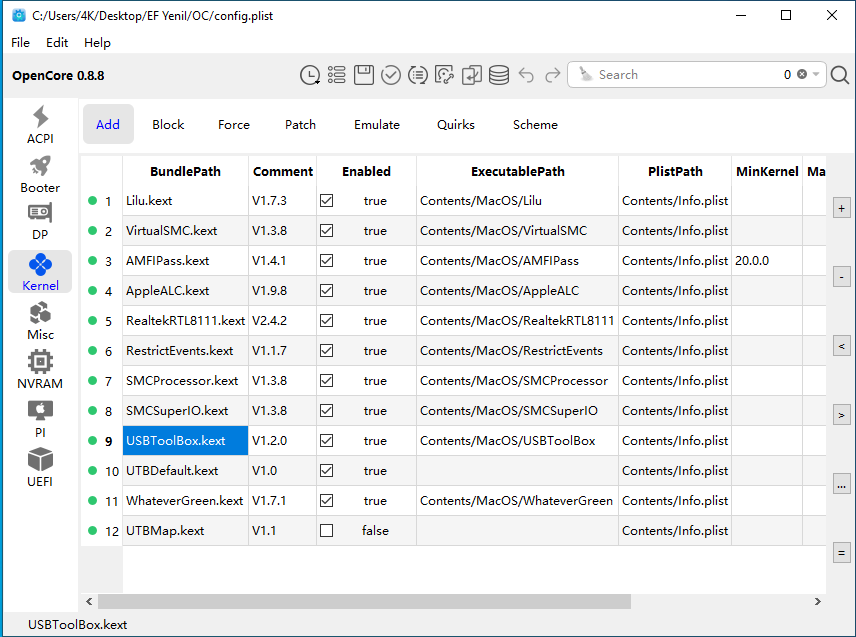Switch to the Patch tab
Image resolution: width=856 pixels, height=637 pixels.
click(300, 124)
